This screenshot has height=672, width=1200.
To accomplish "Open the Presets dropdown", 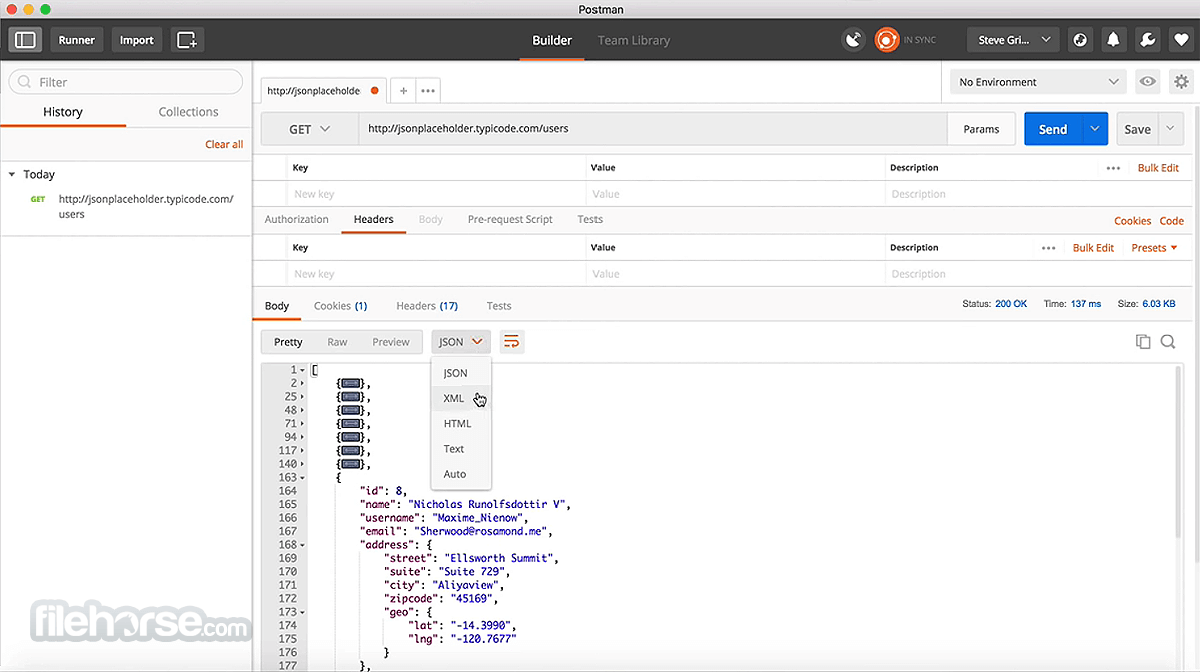I will (x=1154, y=248).
